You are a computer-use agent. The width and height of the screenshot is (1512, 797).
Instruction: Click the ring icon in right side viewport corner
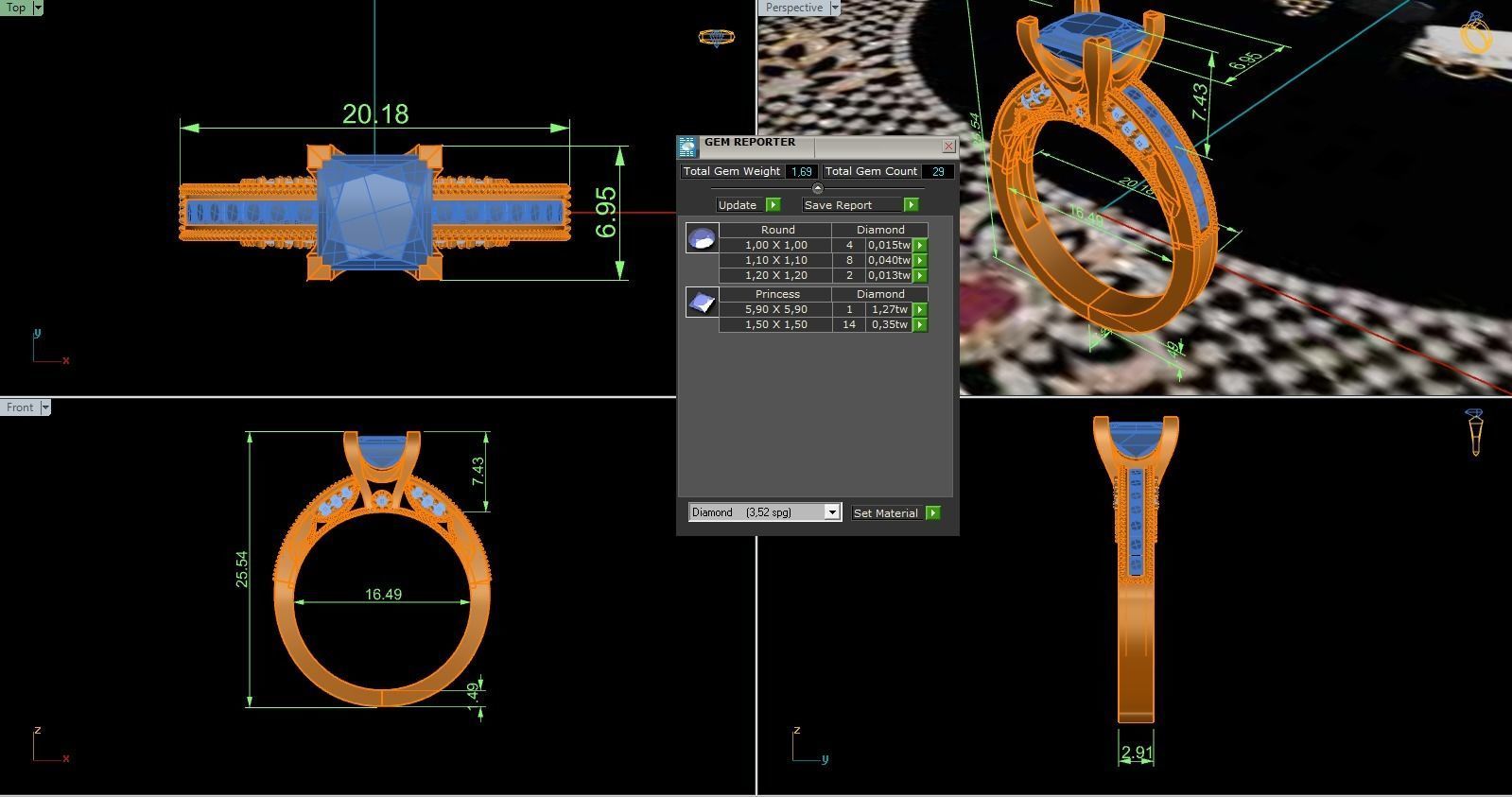(1475, 432)
